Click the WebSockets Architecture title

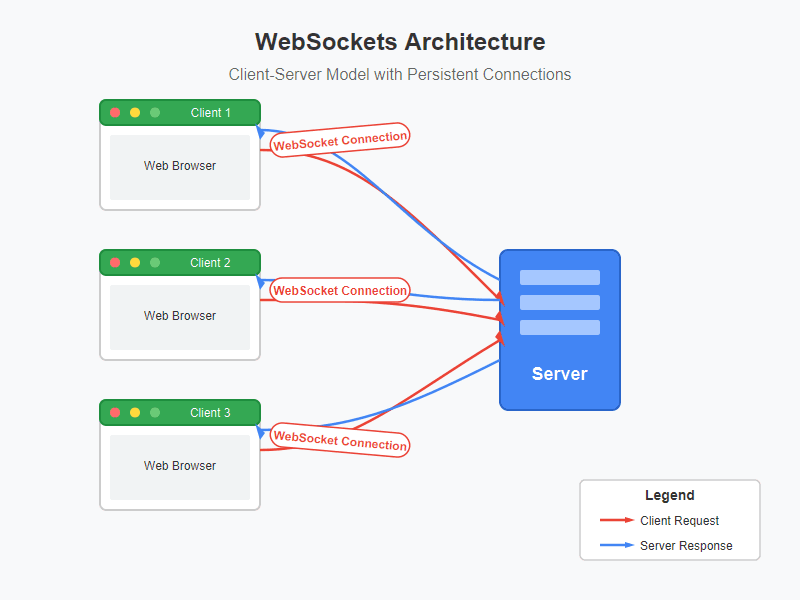400,42
